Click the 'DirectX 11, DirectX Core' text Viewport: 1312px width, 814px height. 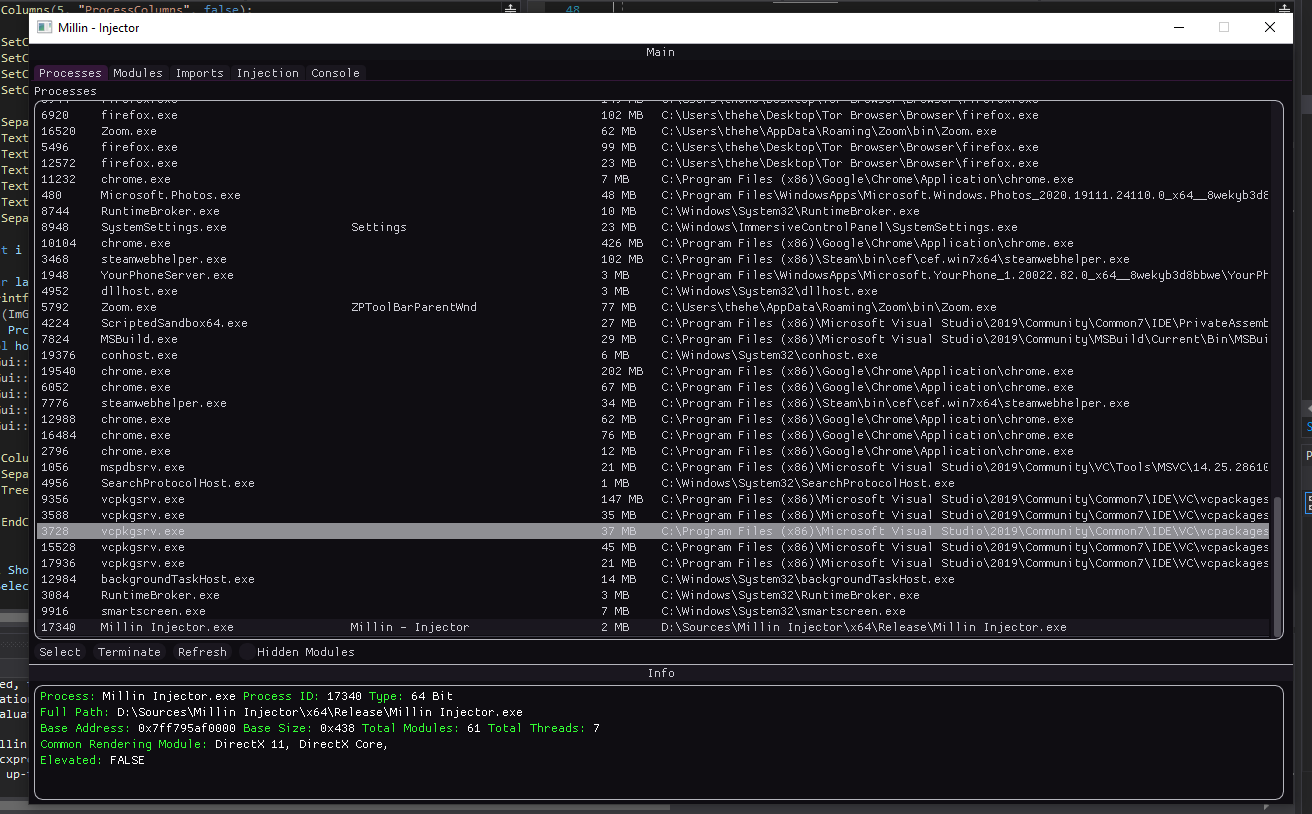pos(301,744)
